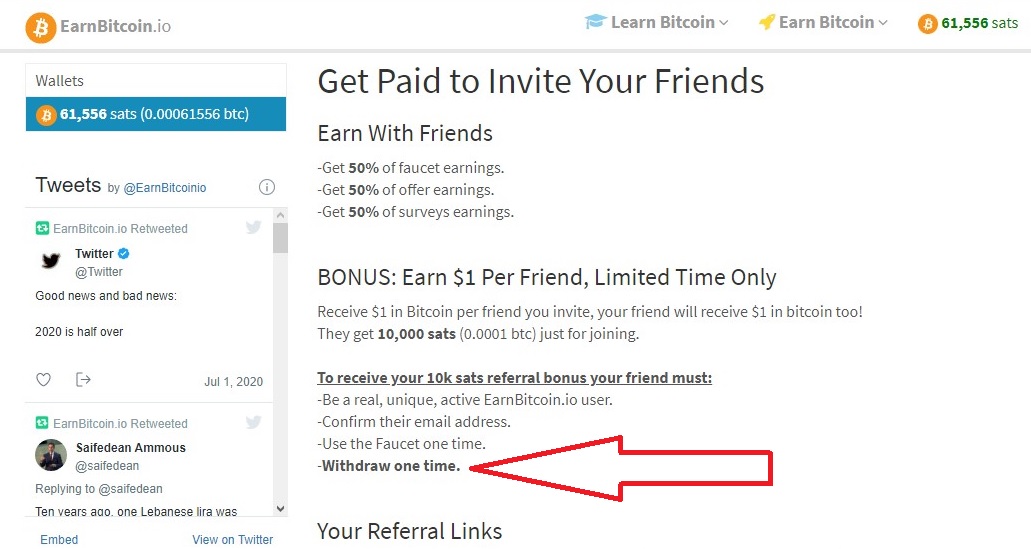Viewport: 1031px width, 549px height.
Task: Click the Twitter account avatar
Action: [x=51, y=262]
